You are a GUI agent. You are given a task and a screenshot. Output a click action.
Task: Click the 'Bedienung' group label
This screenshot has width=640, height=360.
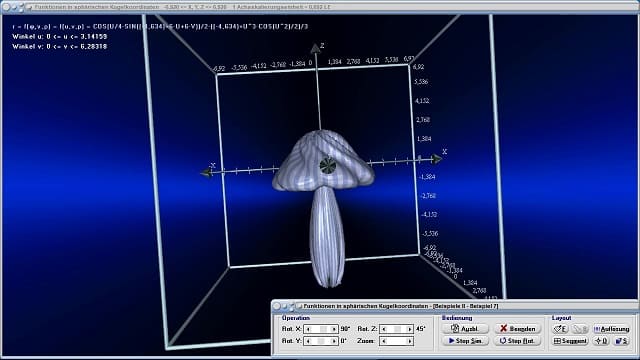457,318
